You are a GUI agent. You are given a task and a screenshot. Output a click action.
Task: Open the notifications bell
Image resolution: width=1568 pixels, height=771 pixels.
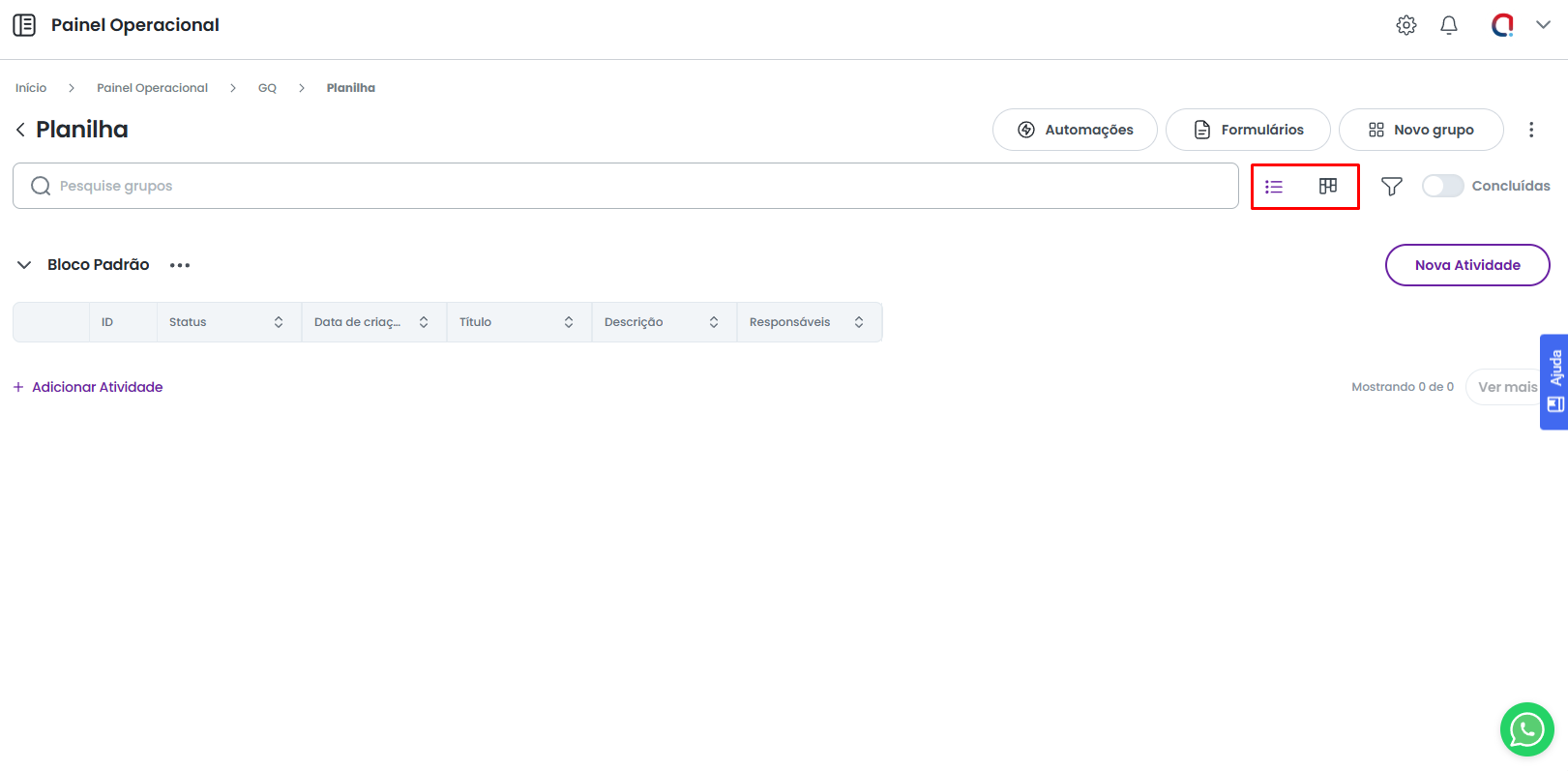(1449, 25)
